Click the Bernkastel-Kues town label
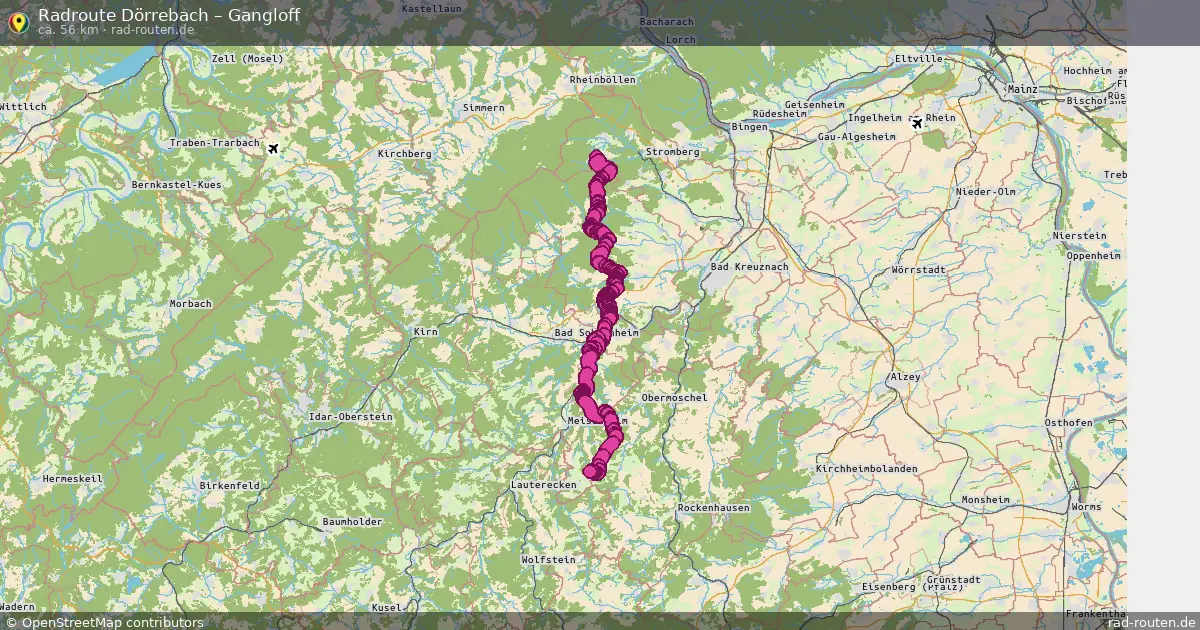Viewport: 1200px width, 630px height. (x=177, y=185)
